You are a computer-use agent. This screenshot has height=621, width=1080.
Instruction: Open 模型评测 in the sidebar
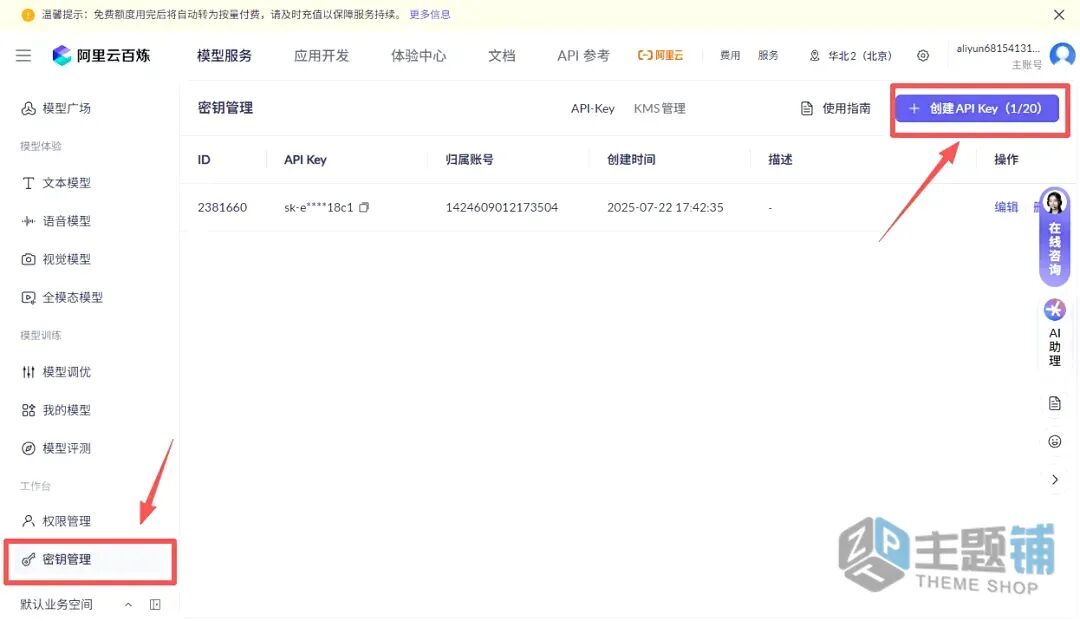pos(56,448)
